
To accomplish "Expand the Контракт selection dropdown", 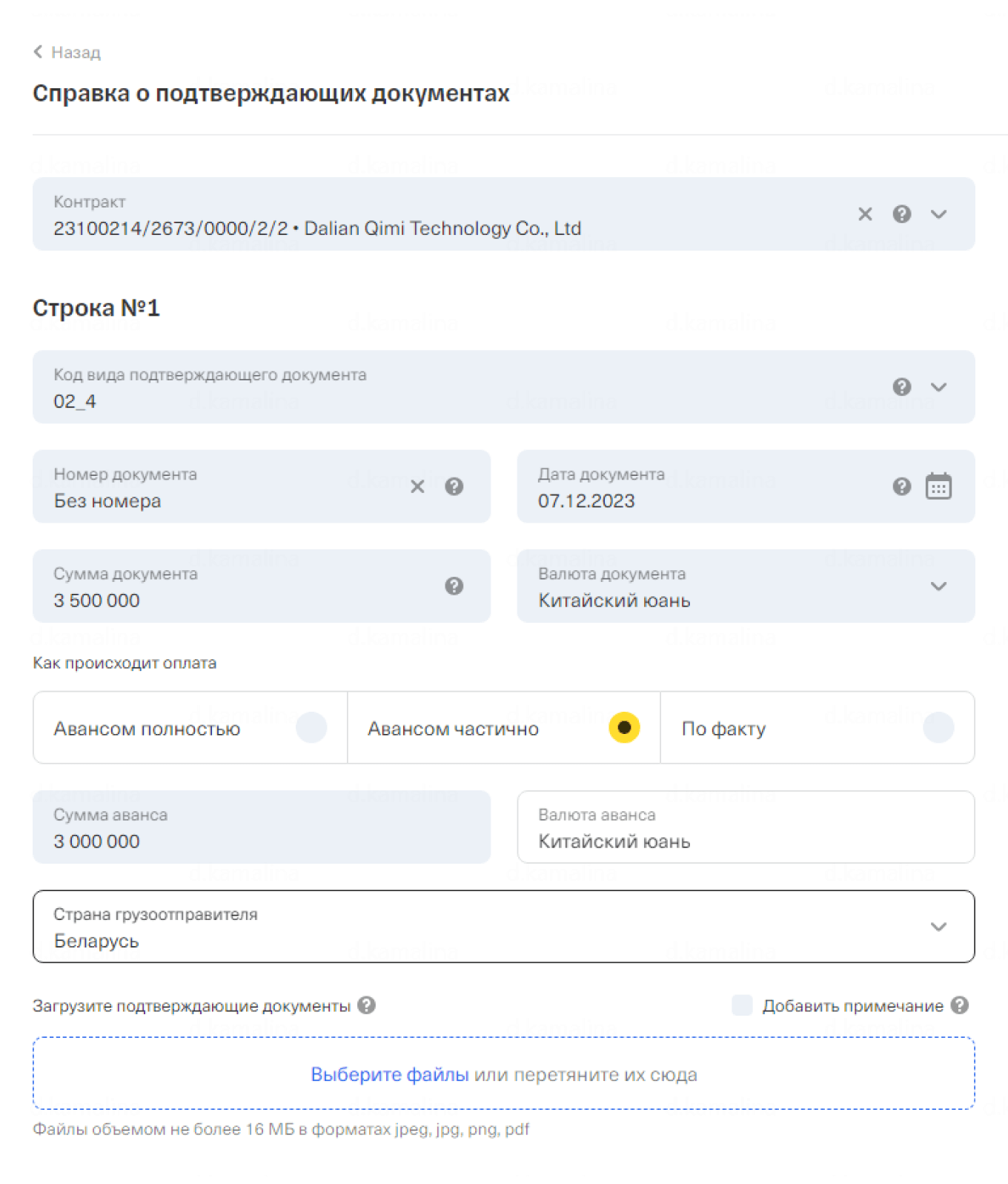I will point(938,214).
